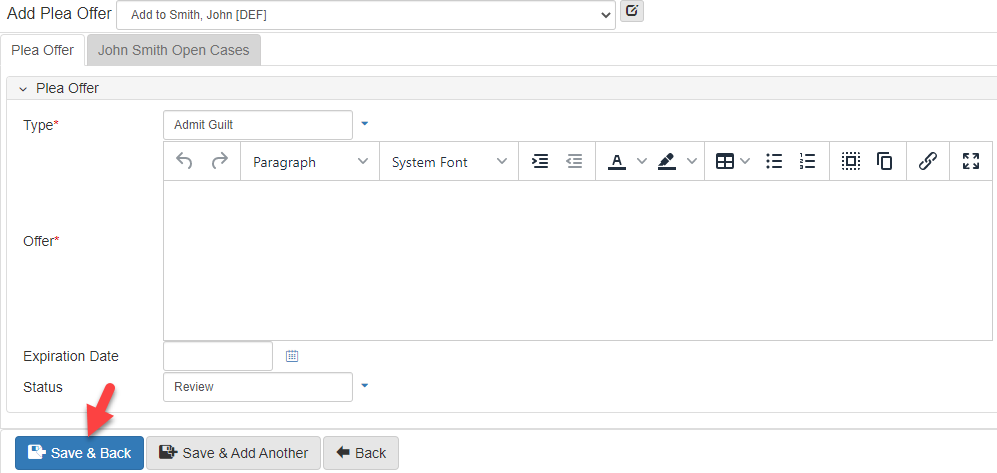
Task: Click the copy icon in editor toolbar
Action: tap(885, 161)
